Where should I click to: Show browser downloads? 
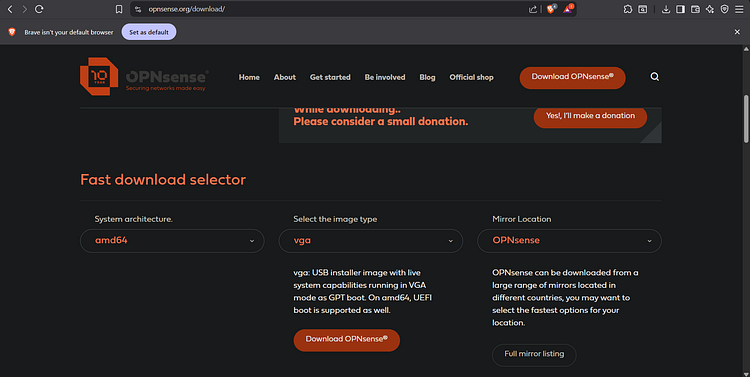(666, 9)
